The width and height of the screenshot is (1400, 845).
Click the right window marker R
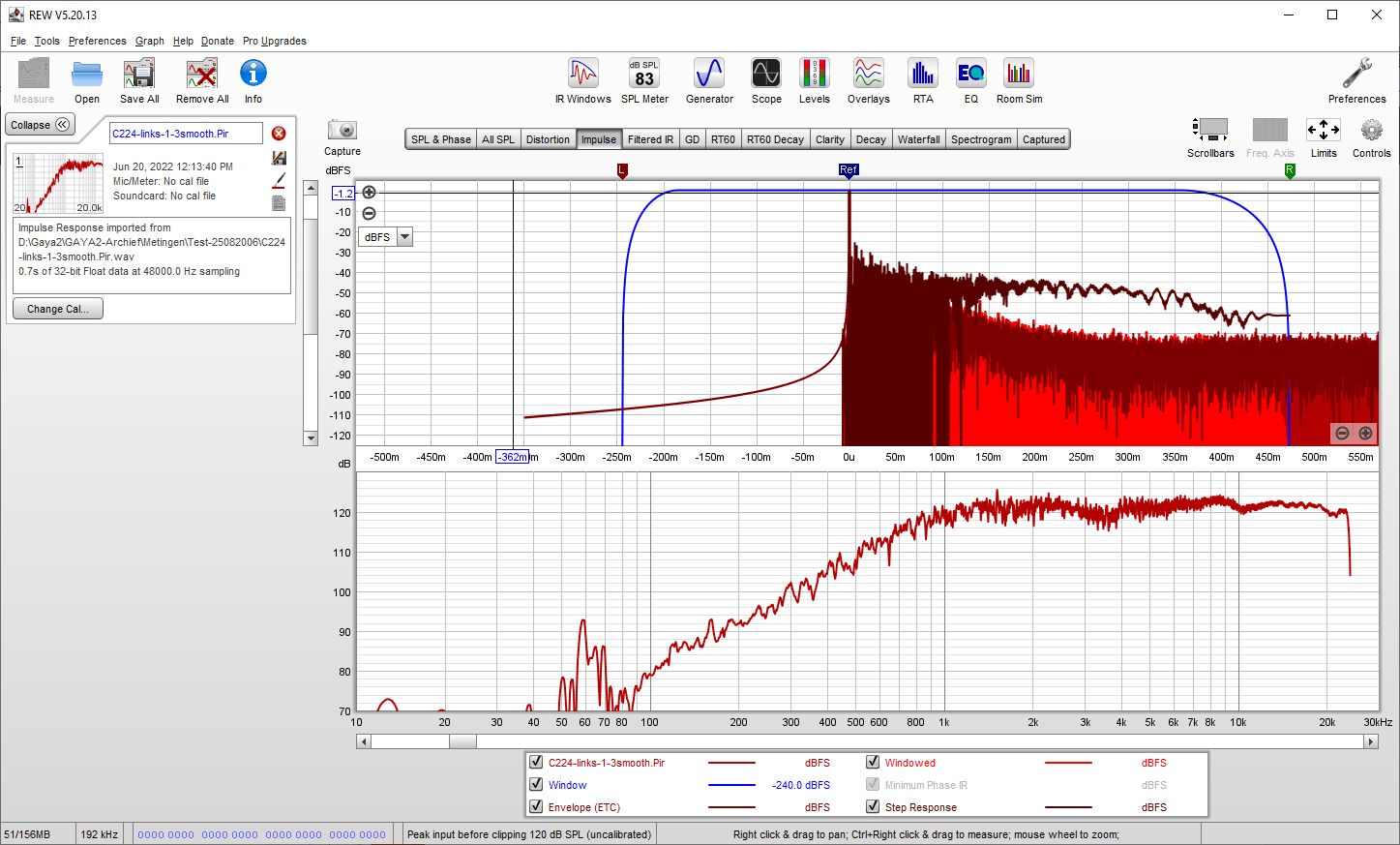pyautogui.click(x=1290, y=170)
